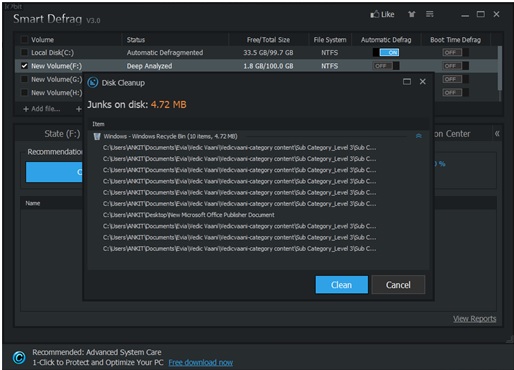This screenshot has height=370, width=514.
Task: Click the 33.5 GB/99.7 GB size cell
Action: tap(268, 52)
